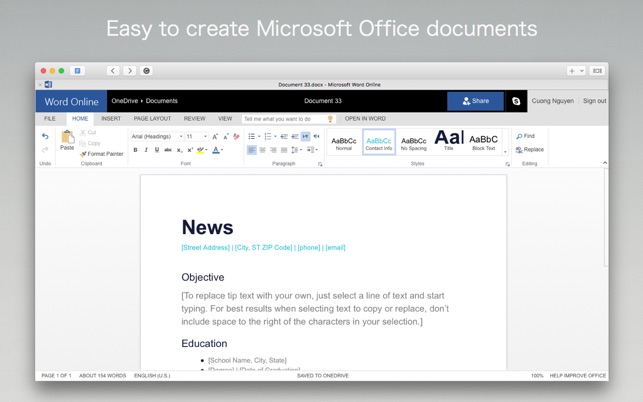Open the line spacing dropdown
The image size is (643, 402).
(x=296, y=150)
